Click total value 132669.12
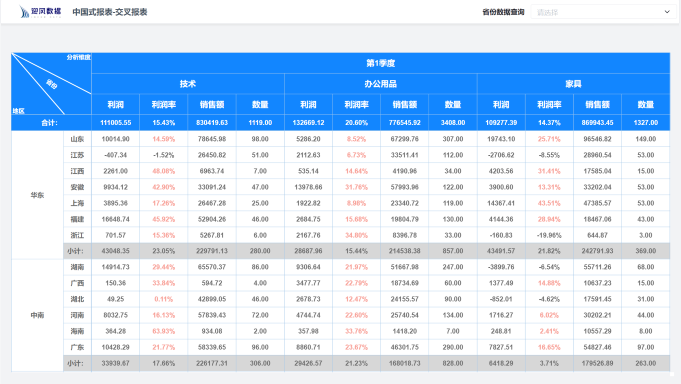This screenshot has width=681, height=384. tap(308, 123)
